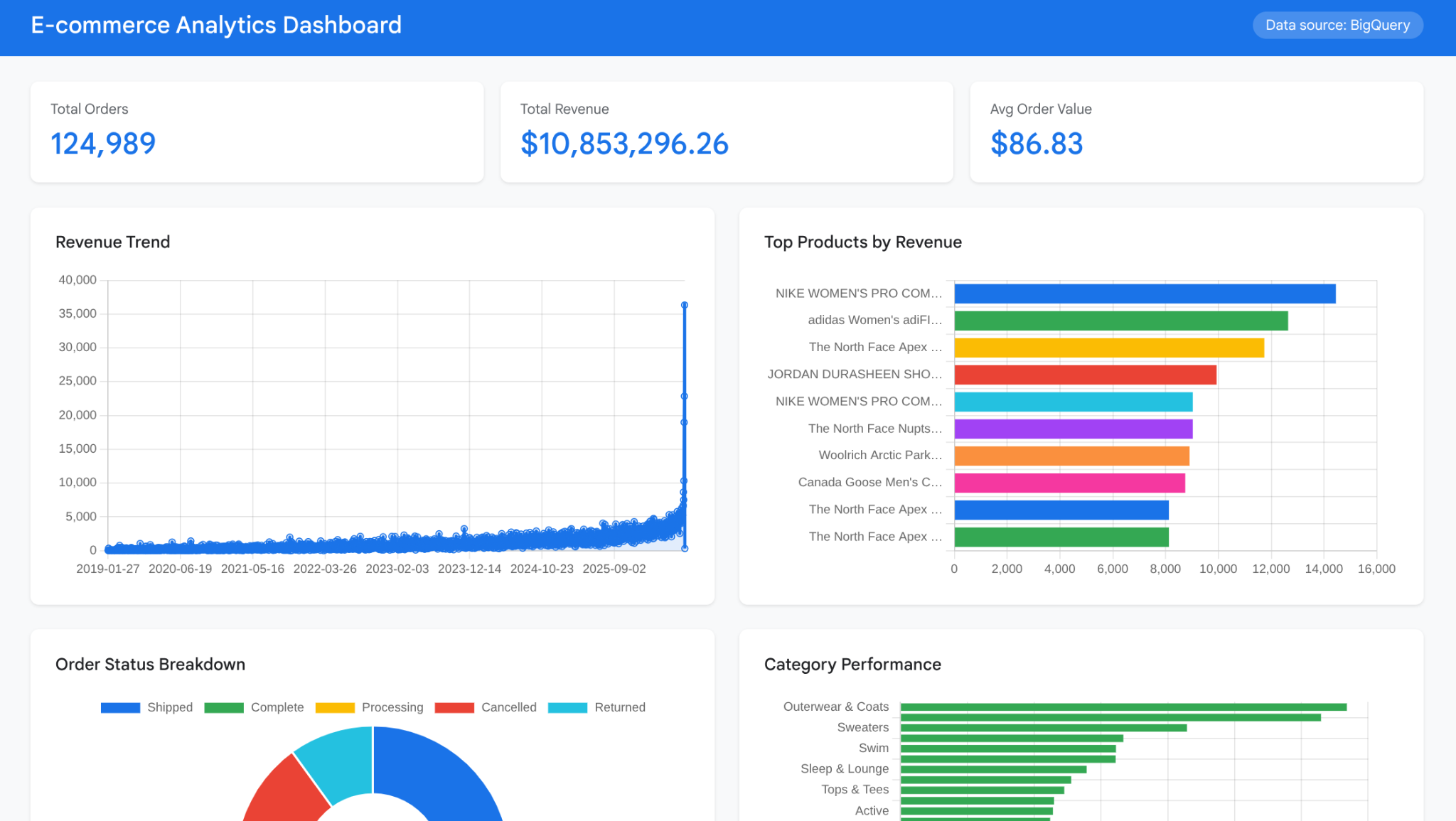Click the 2020-06-19 date axis label
This screenshot has width=1456, height=821.
pyautogui.click(x=181, y=569)
